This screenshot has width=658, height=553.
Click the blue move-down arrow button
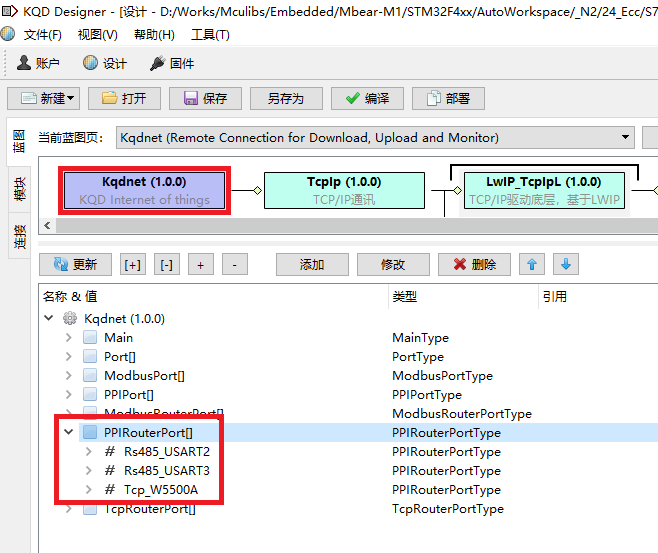pyautogui.click(x=566, y=264)
